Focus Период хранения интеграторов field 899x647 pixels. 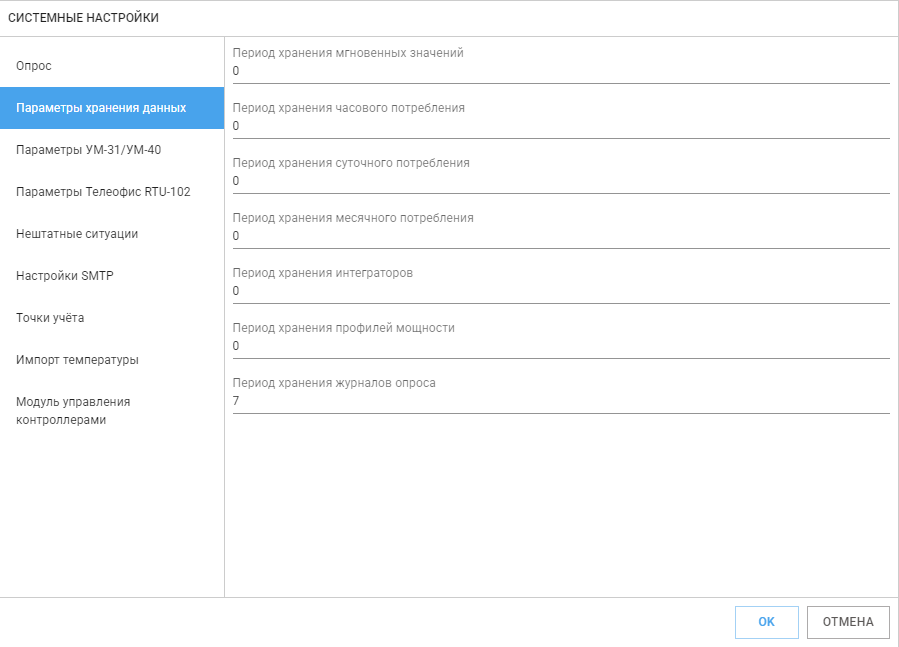click(561, 291)
